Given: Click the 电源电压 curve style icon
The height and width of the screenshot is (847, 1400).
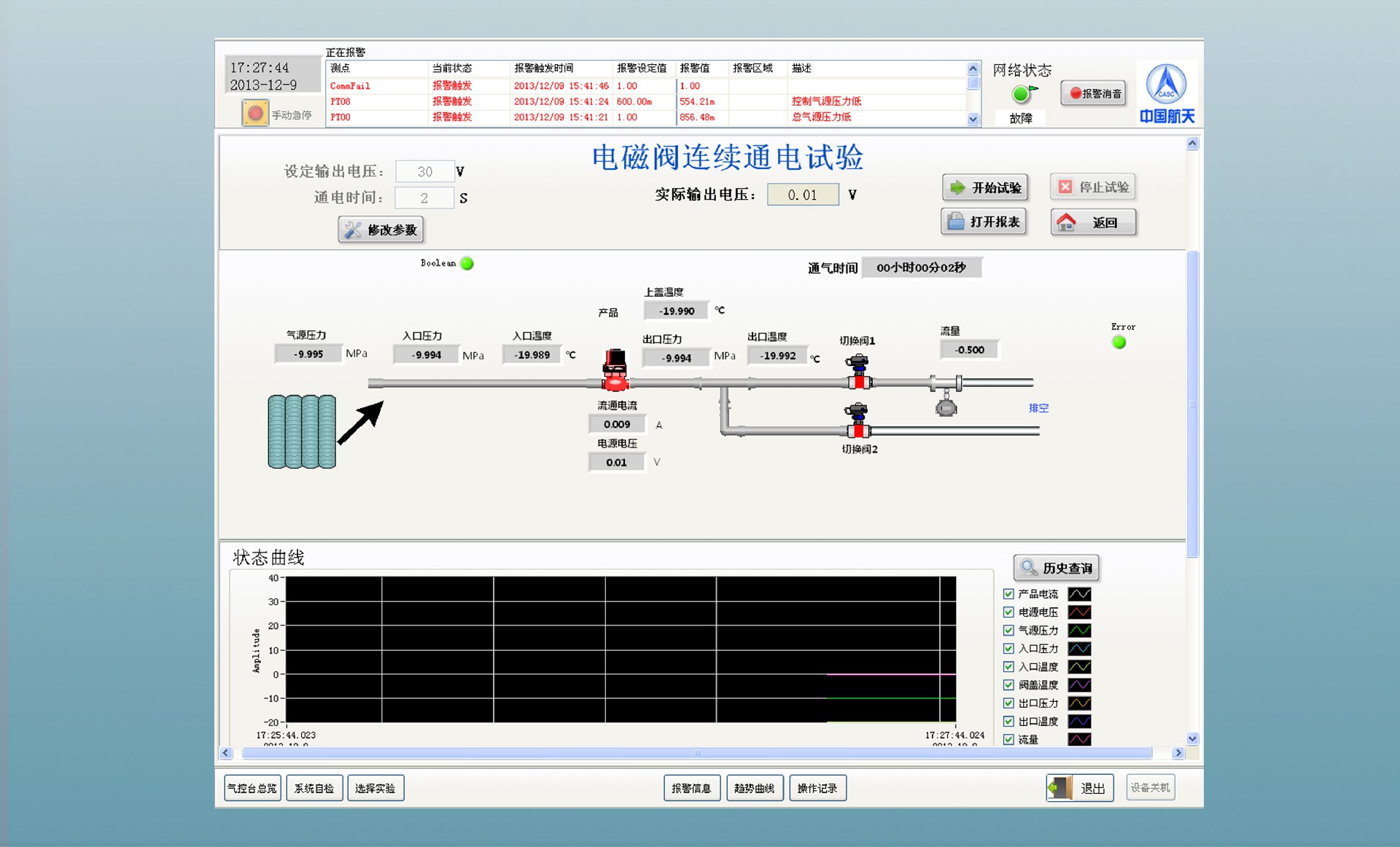Looking at the screenshot, I should pos(1079,612).
